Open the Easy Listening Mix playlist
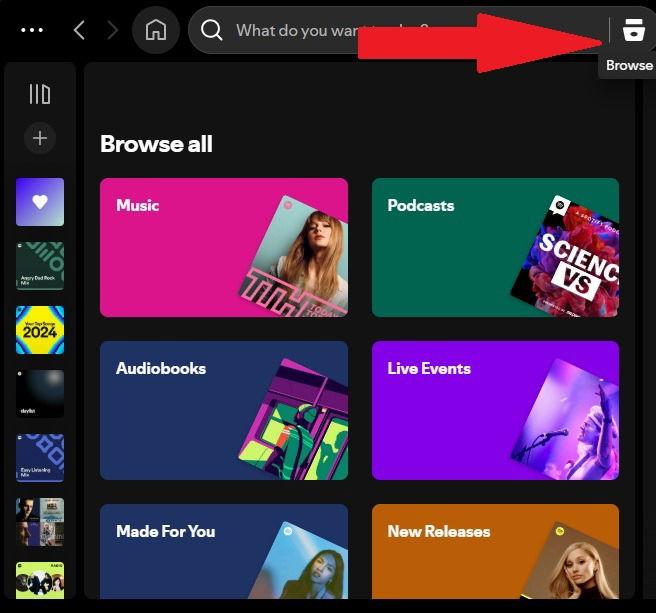 tap(40, 458)
